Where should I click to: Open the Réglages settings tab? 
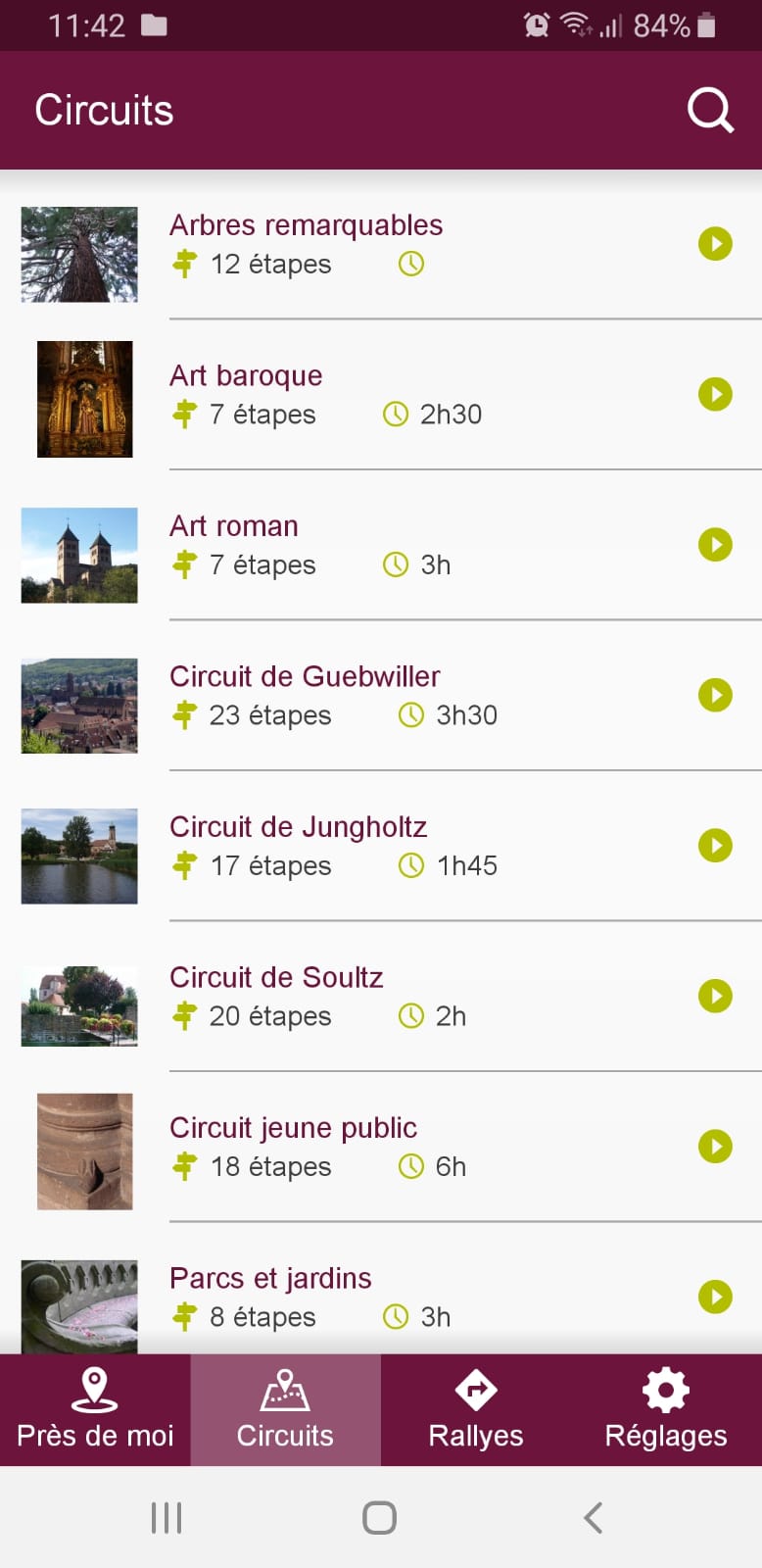666,1410
